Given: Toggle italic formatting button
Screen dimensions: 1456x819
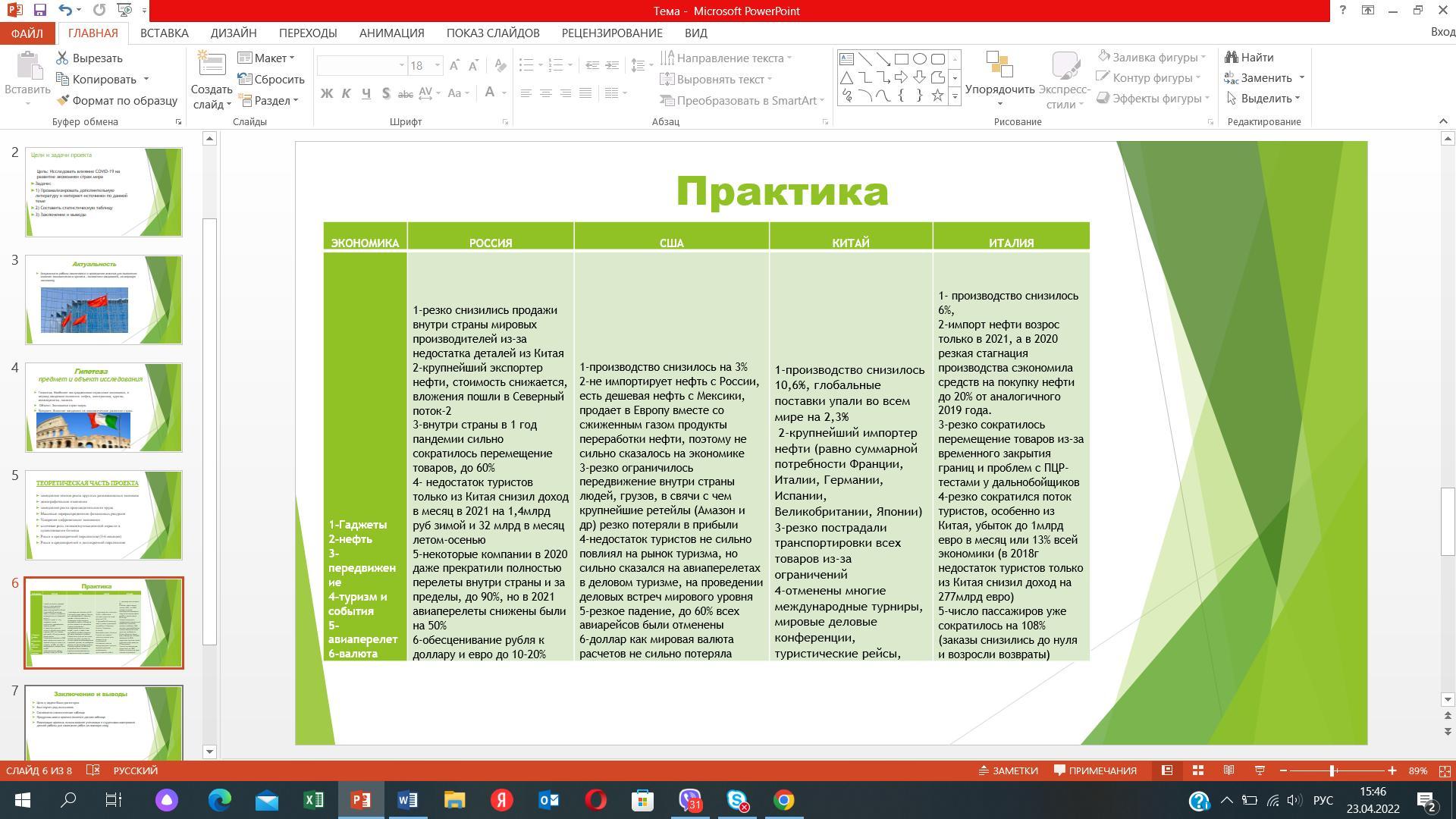Looking at the screenshot, I should [x=347, y=93].
